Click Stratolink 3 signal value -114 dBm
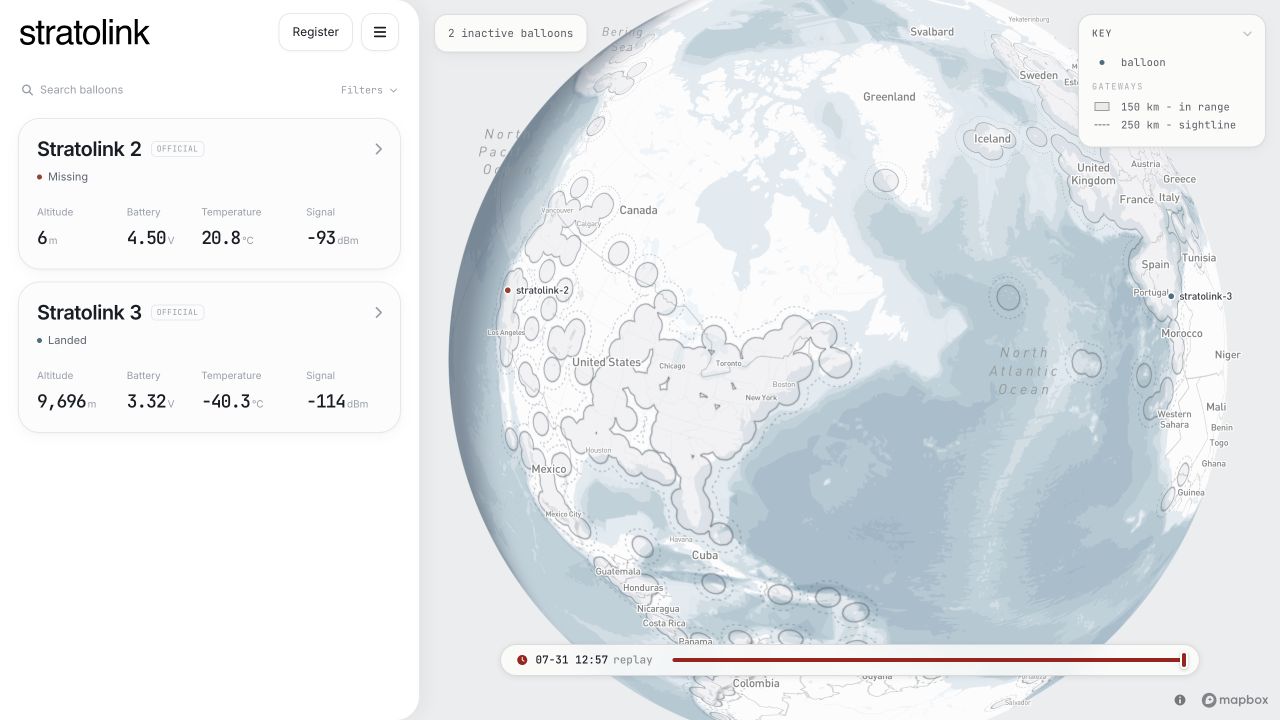The height and width of the screenshot is (720, 1280). [x=337, y=402]
